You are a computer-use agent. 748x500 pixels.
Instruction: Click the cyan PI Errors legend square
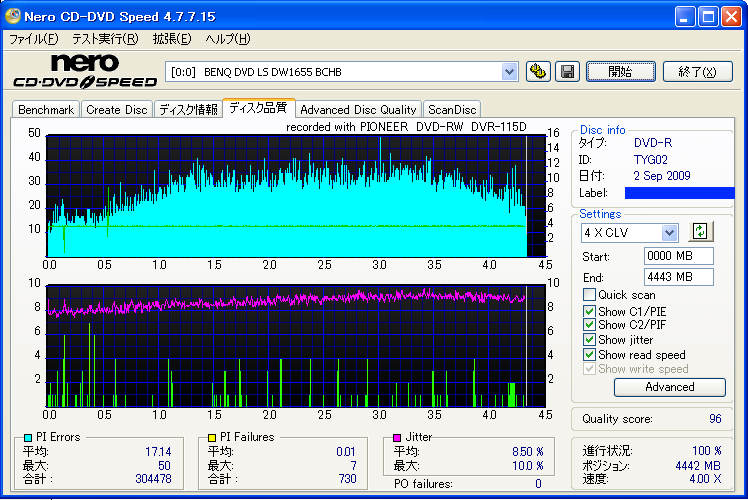(27, 437)
